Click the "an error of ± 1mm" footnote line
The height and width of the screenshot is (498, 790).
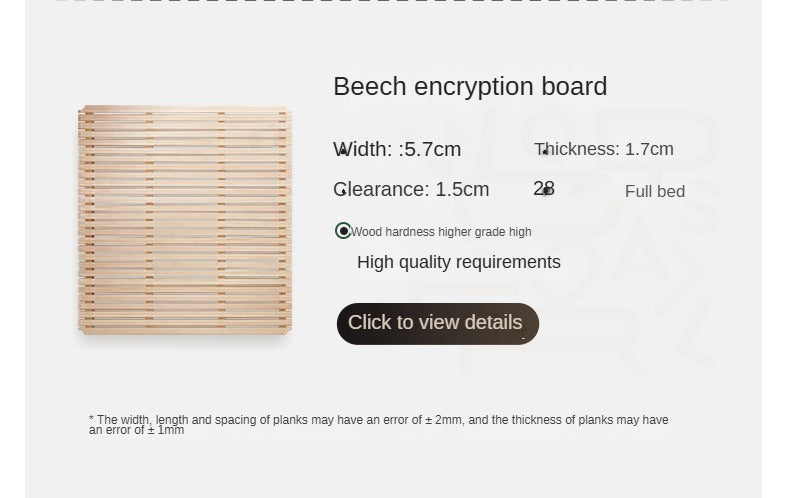[137, 431]
